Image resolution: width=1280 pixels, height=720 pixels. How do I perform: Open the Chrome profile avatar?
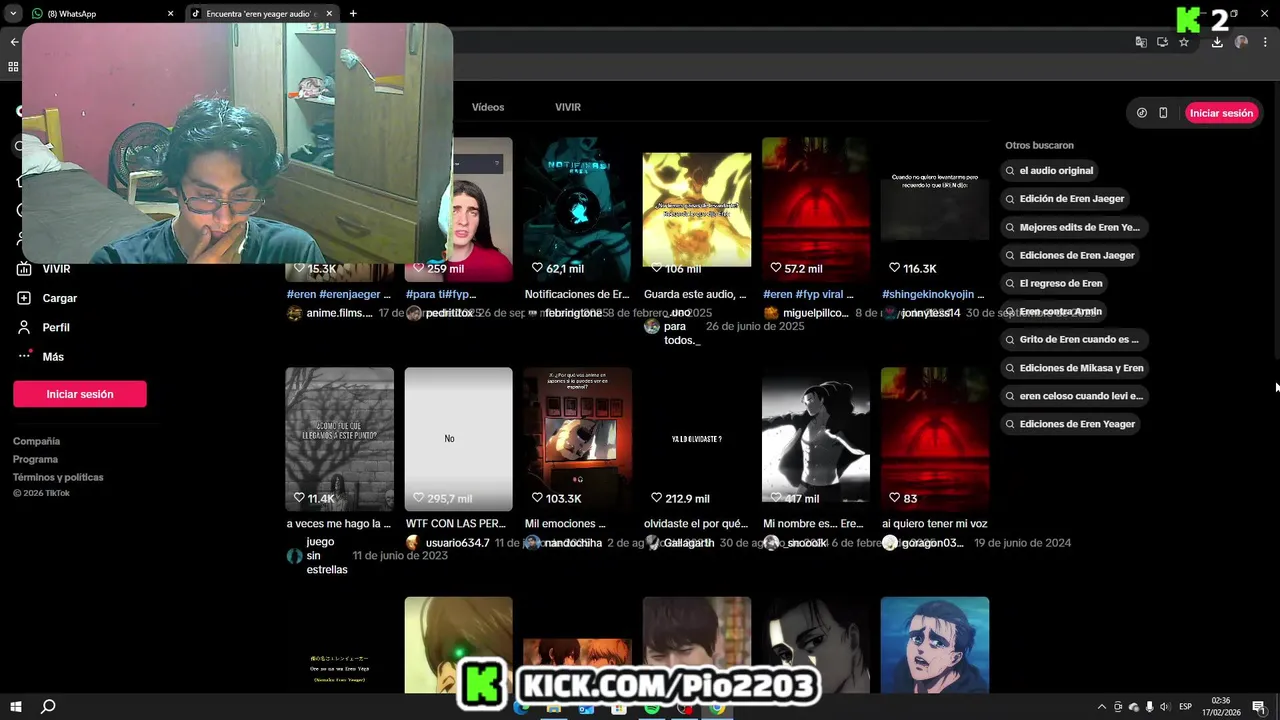pos(1241,42)
